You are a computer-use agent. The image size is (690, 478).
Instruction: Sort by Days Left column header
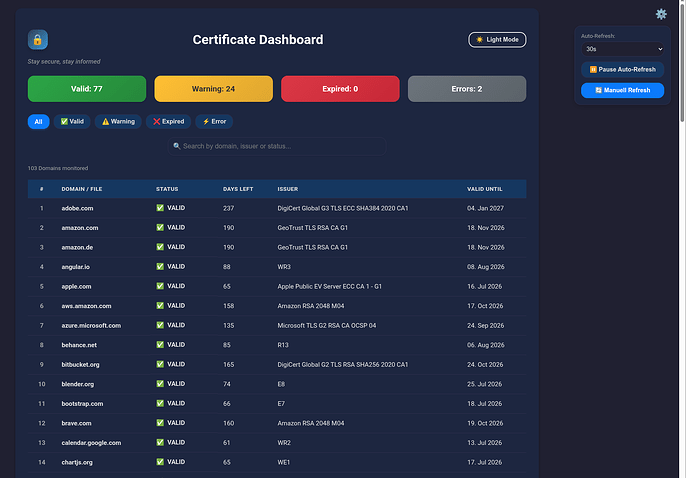[238, 189]
